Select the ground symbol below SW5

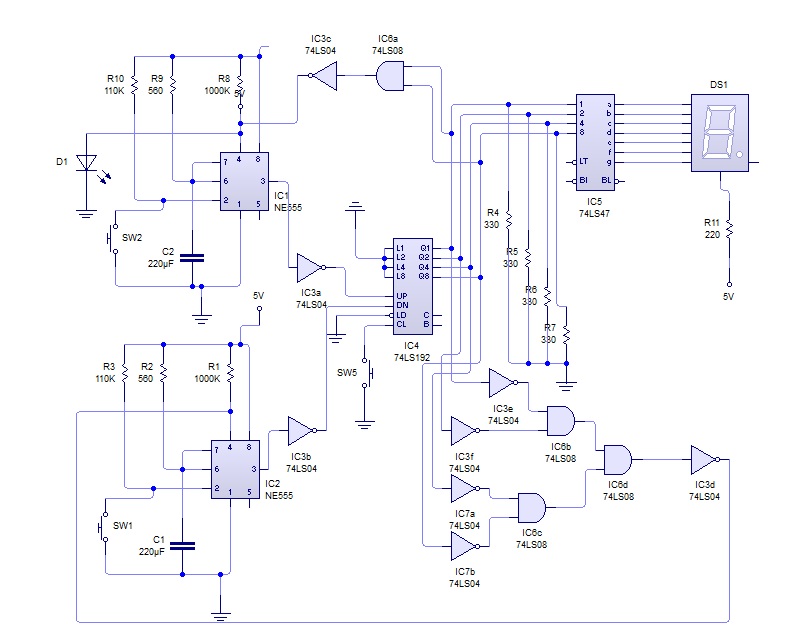point(364,424)
